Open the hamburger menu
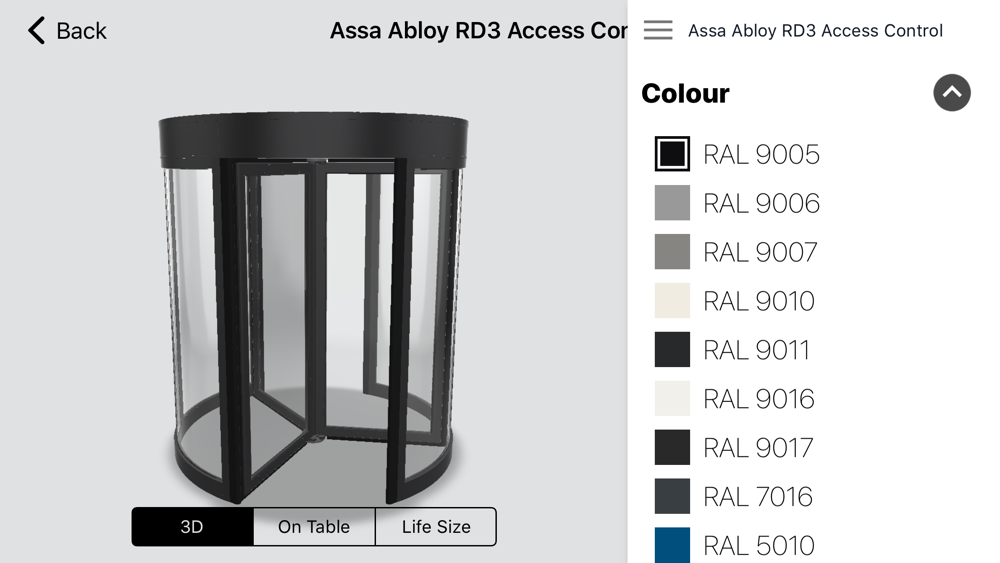 coord(658,31)
